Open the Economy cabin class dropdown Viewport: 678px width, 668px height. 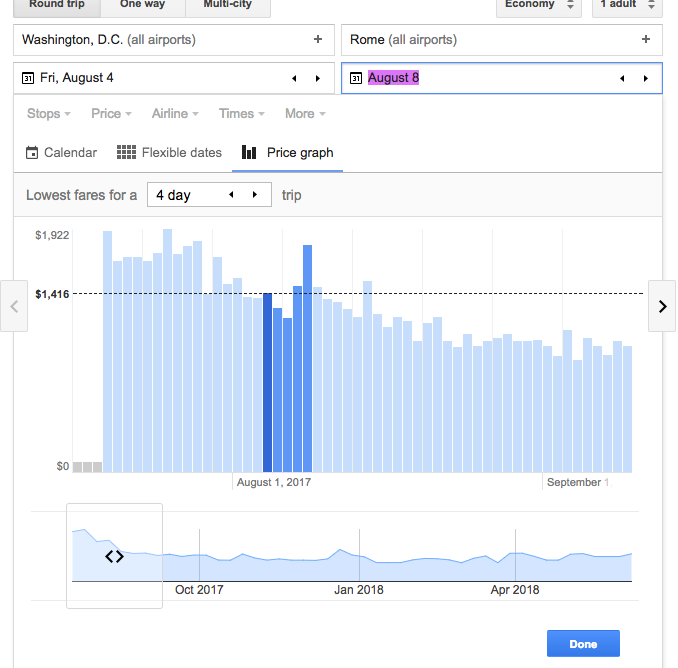point(538,5)
